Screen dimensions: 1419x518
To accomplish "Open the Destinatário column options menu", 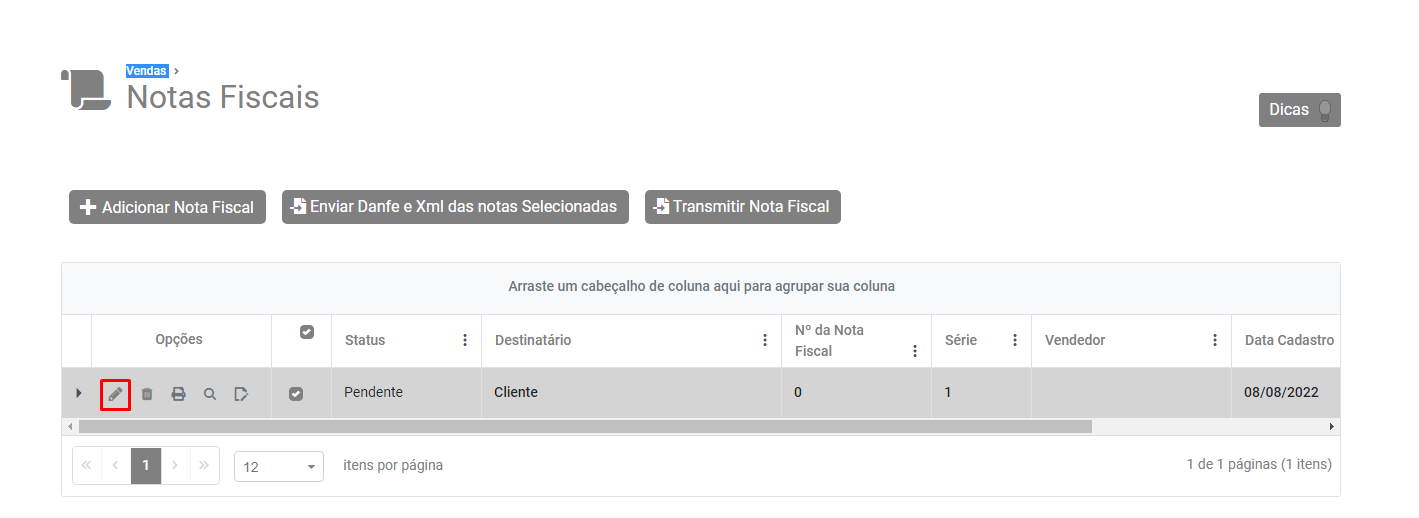I will coord(765,340).
